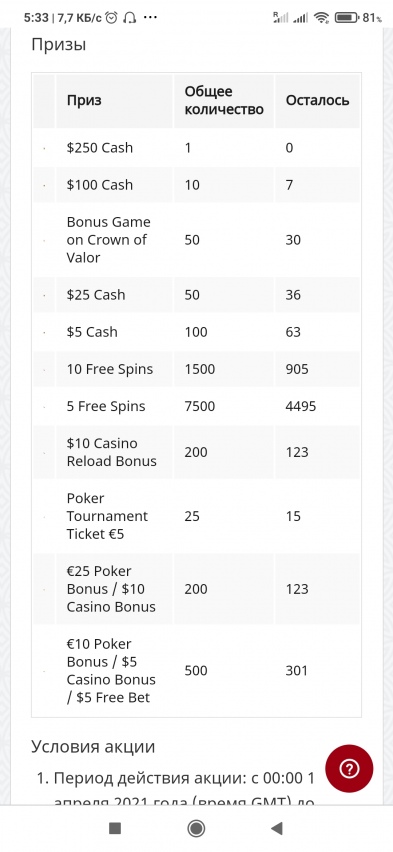Tap the Wi-Fi icon in status bar
Image resolution: width=393 pixels, height=852 pixels.
coord(322,18)
